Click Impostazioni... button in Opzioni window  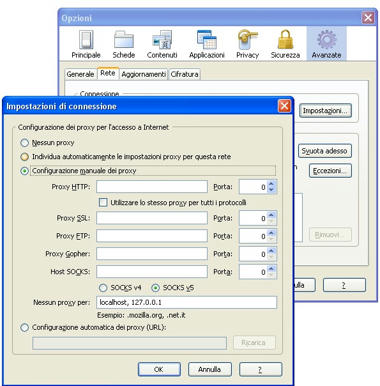325,111
